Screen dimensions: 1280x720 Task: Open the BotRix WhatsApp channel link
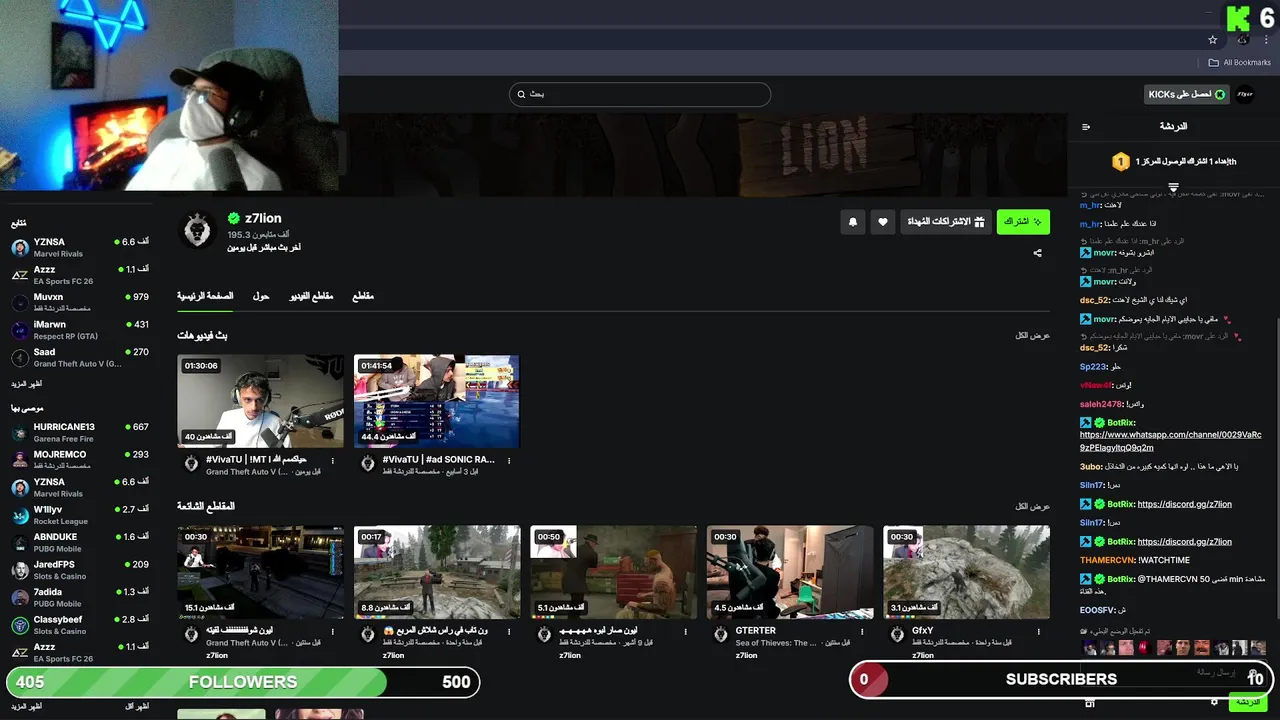[1170, 441]
